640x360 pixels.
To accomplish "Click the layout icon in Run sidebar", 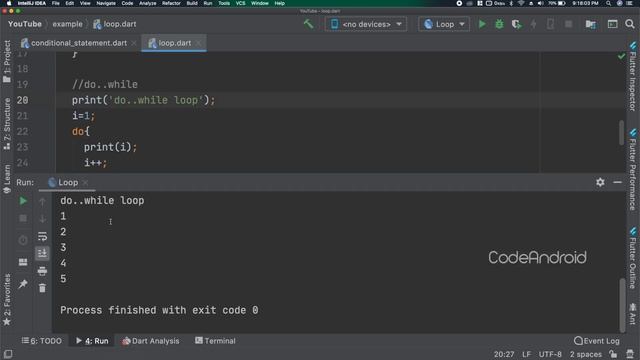I will pos(23,262).
